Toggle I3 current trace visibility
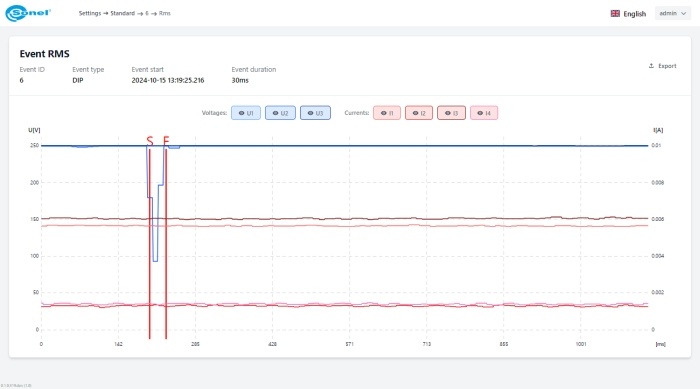The image size is (700, 389). 451,113
